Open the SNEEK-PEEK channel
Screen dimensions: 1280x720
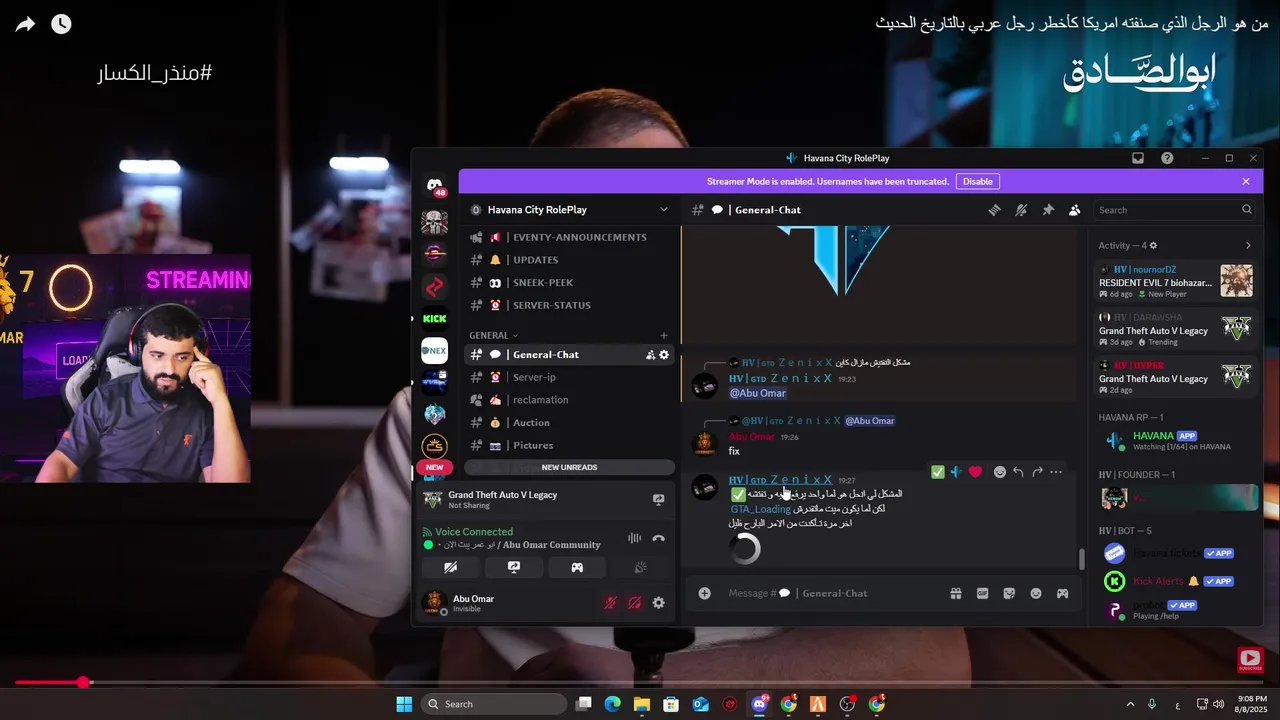point(570,283)
